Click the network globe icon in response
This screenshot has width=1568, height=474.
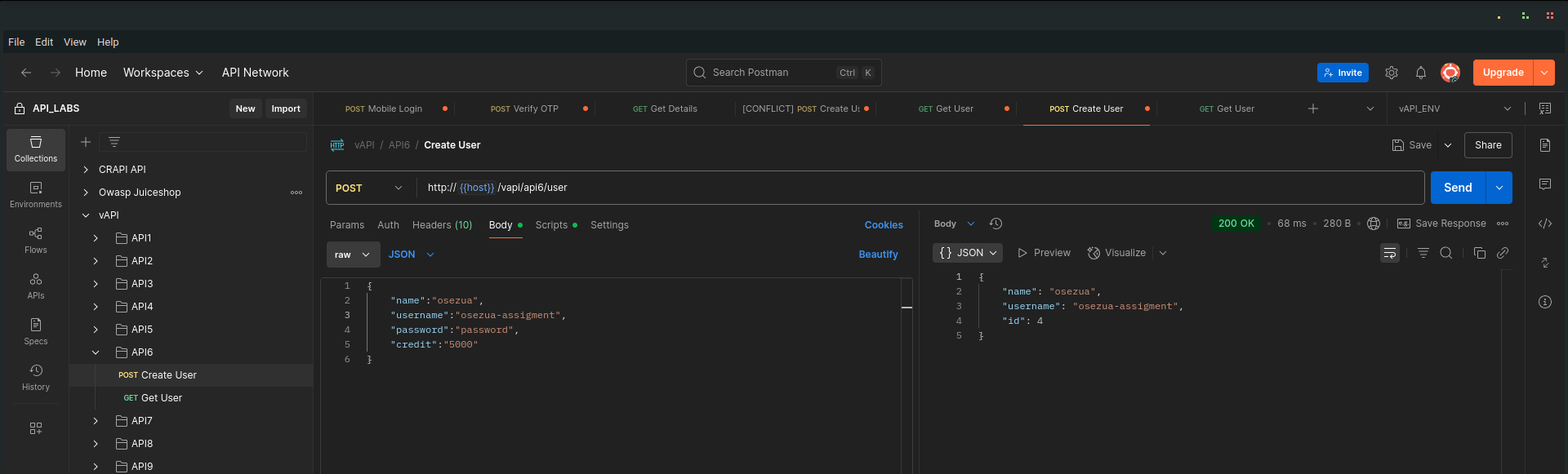[x=1374, y=224]
